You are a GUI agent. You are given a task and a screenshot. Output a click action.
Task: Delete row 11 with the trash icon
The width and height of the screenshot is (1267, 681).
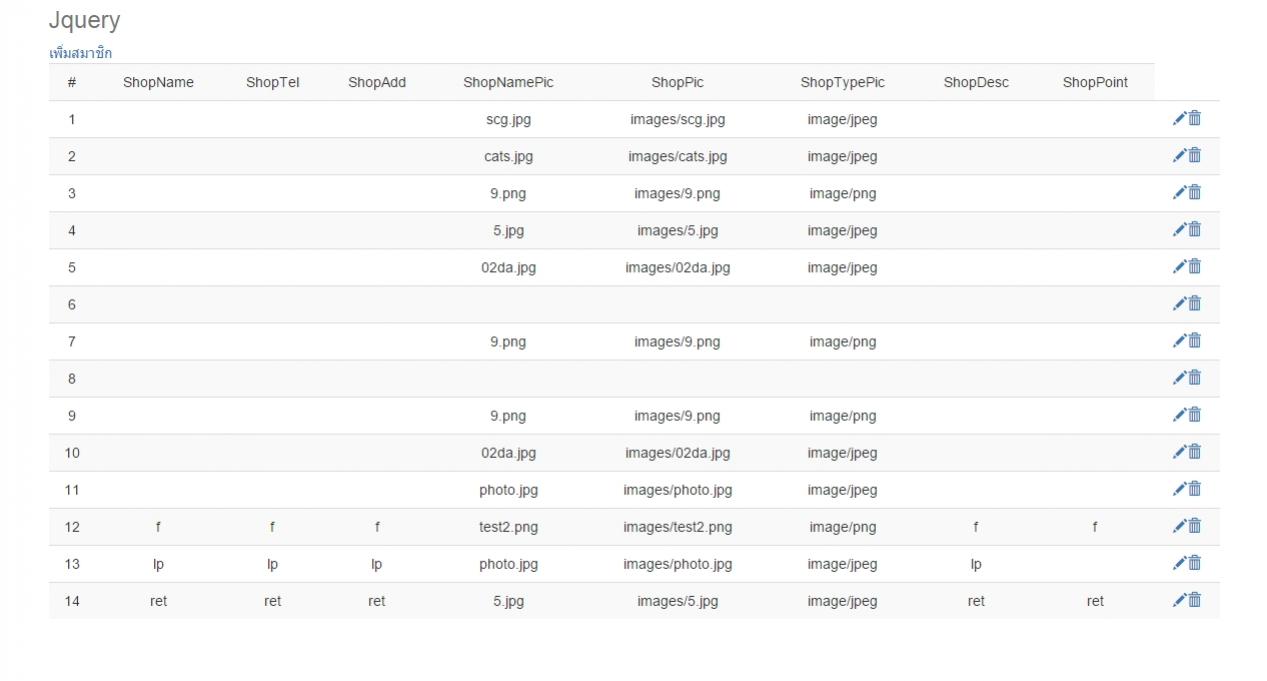[1195, 489]
